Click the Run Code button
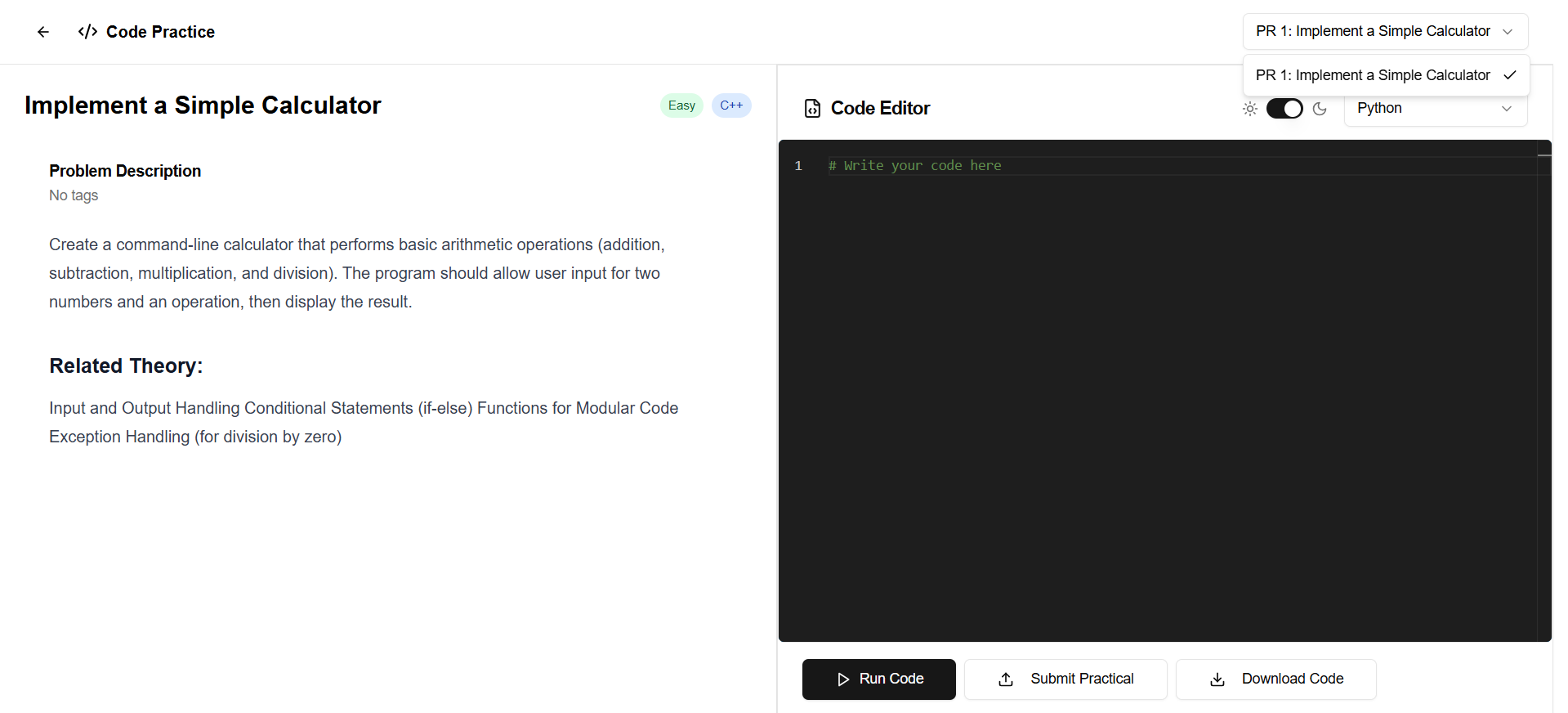 (x=878, y=679)
